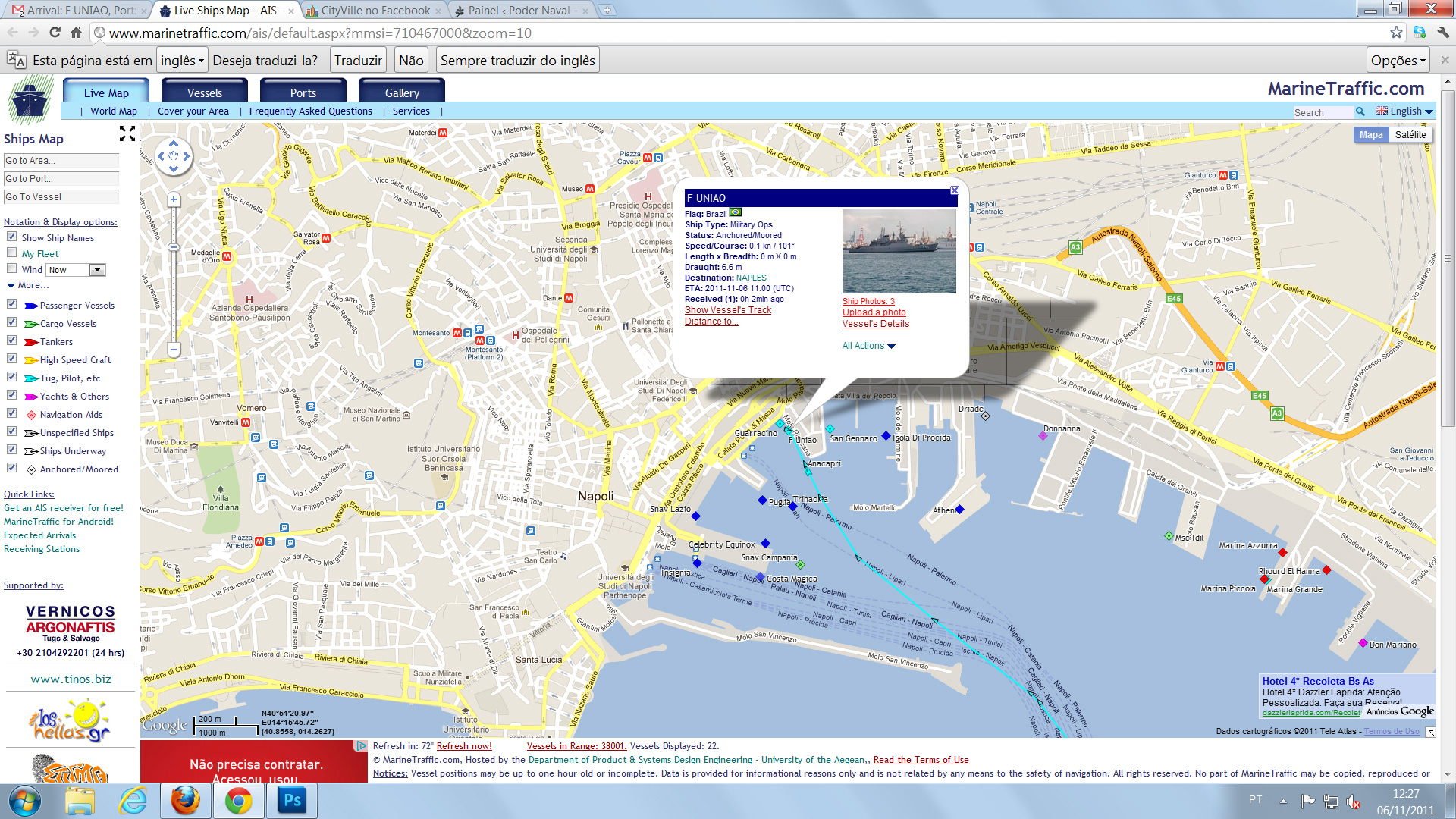Toggle Cargo Vessels checkbox
This screenshot has width=1456, height=819.
click(x=11, y=322)
